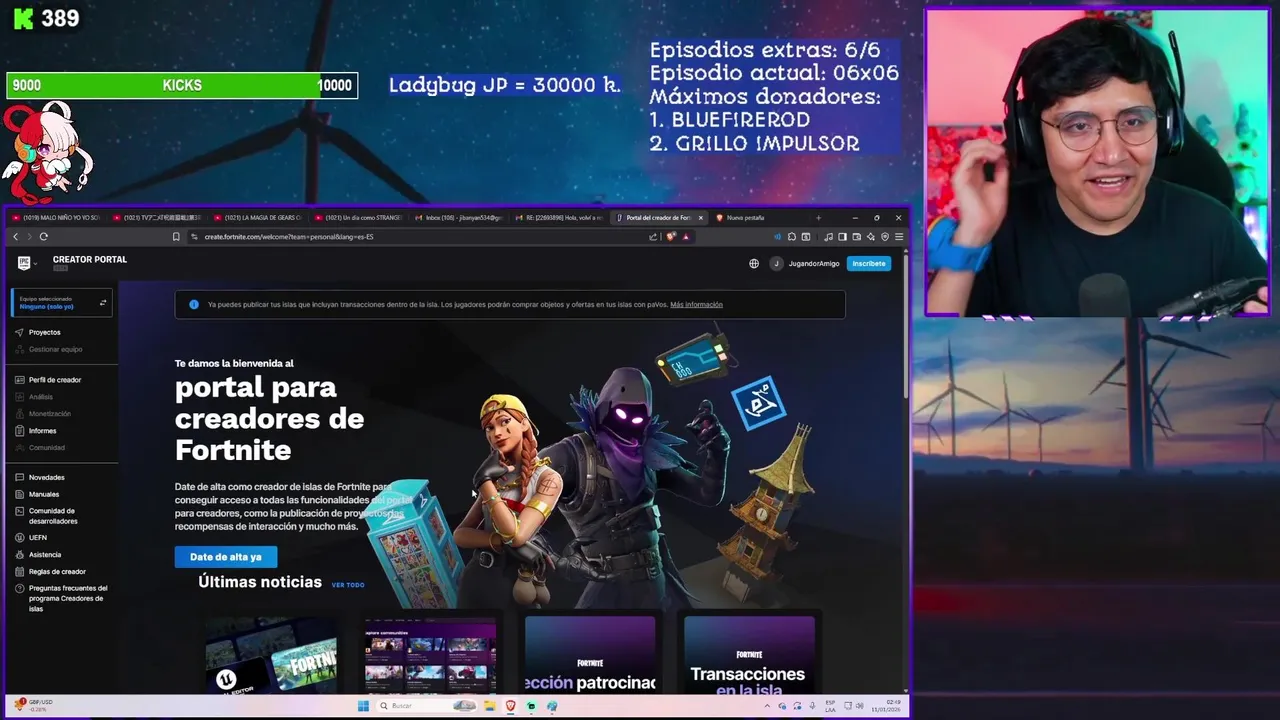Open the Windows Start button

pyautogui.click(x=363, y=706)
